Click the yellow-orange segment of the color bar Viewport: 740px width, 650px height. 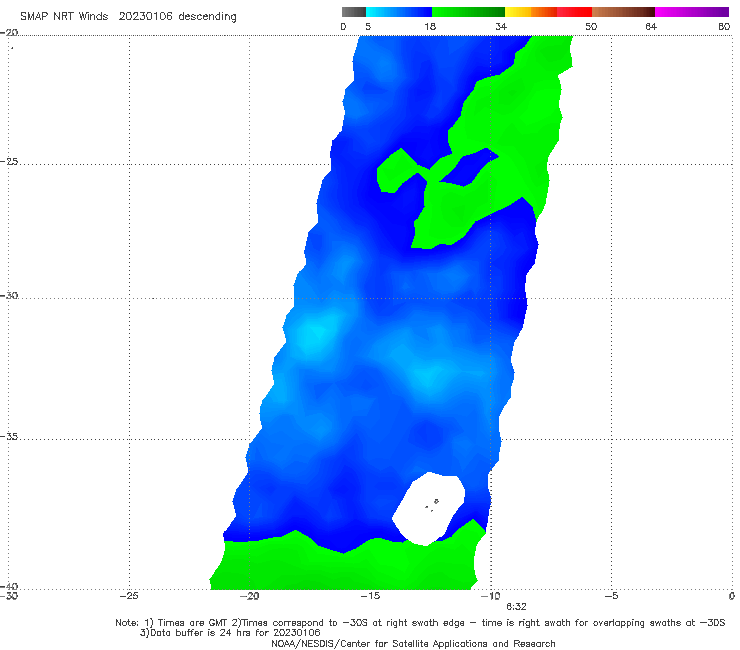[x=531, y=12]
